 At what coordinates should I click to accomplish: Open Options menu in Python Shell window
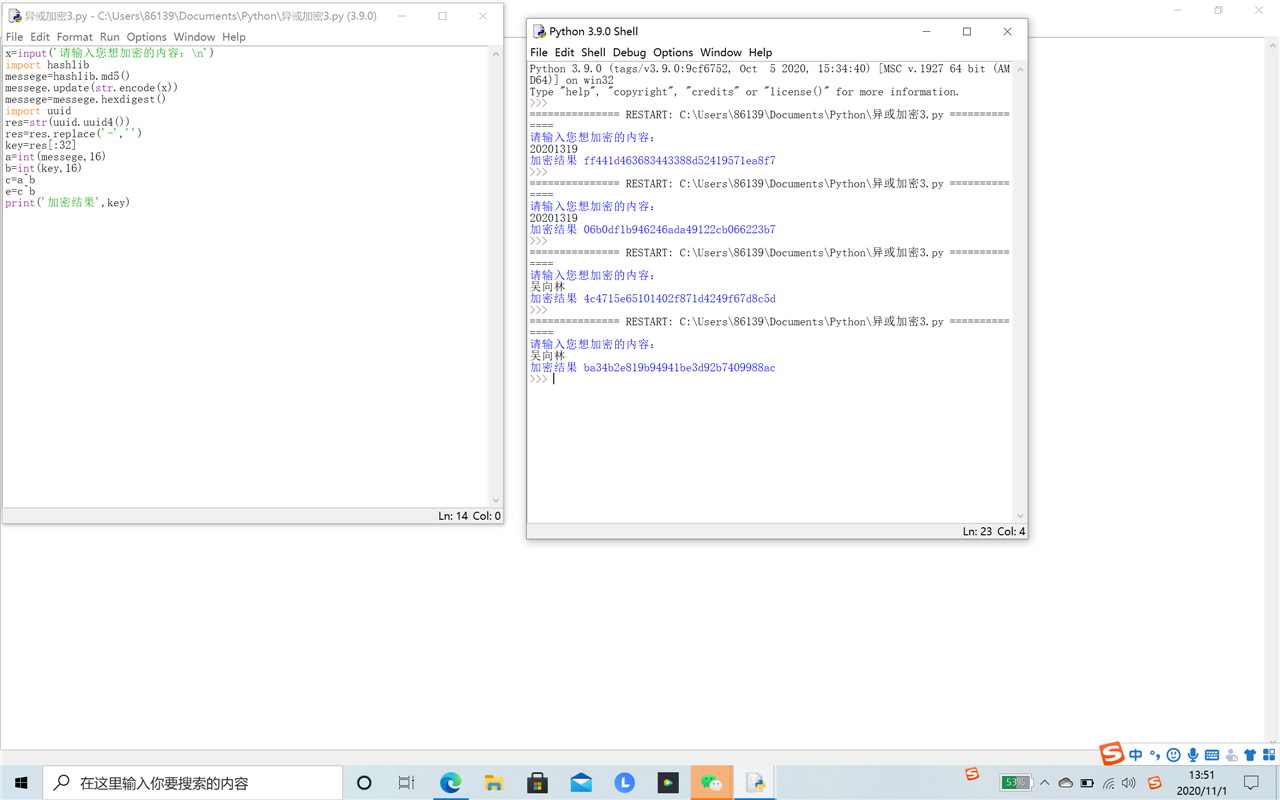click(x=673, y=52)
